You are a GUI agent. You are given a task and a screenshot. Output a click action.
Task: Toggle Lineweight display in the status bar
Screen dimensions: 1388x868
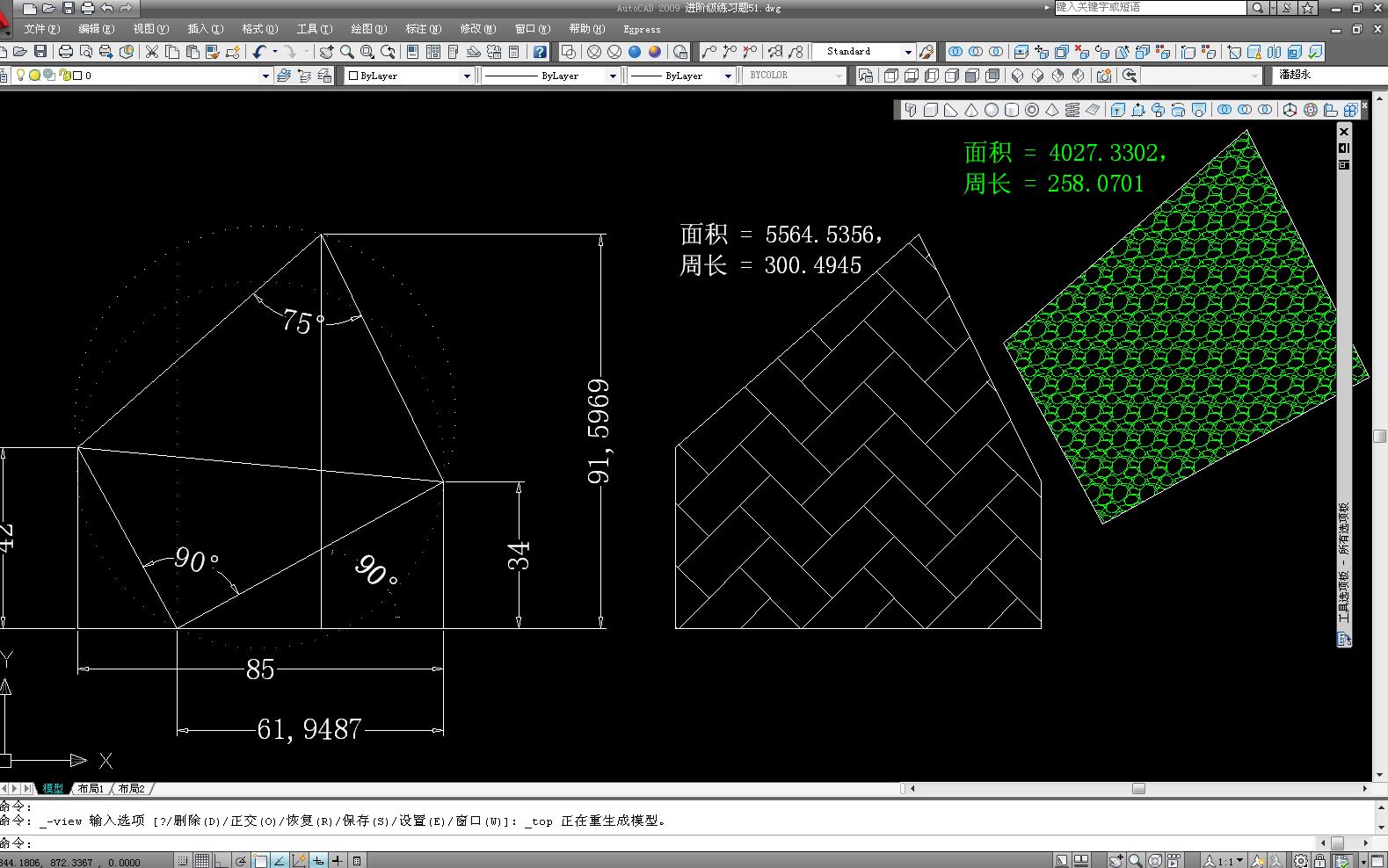(x=338, y=861)
